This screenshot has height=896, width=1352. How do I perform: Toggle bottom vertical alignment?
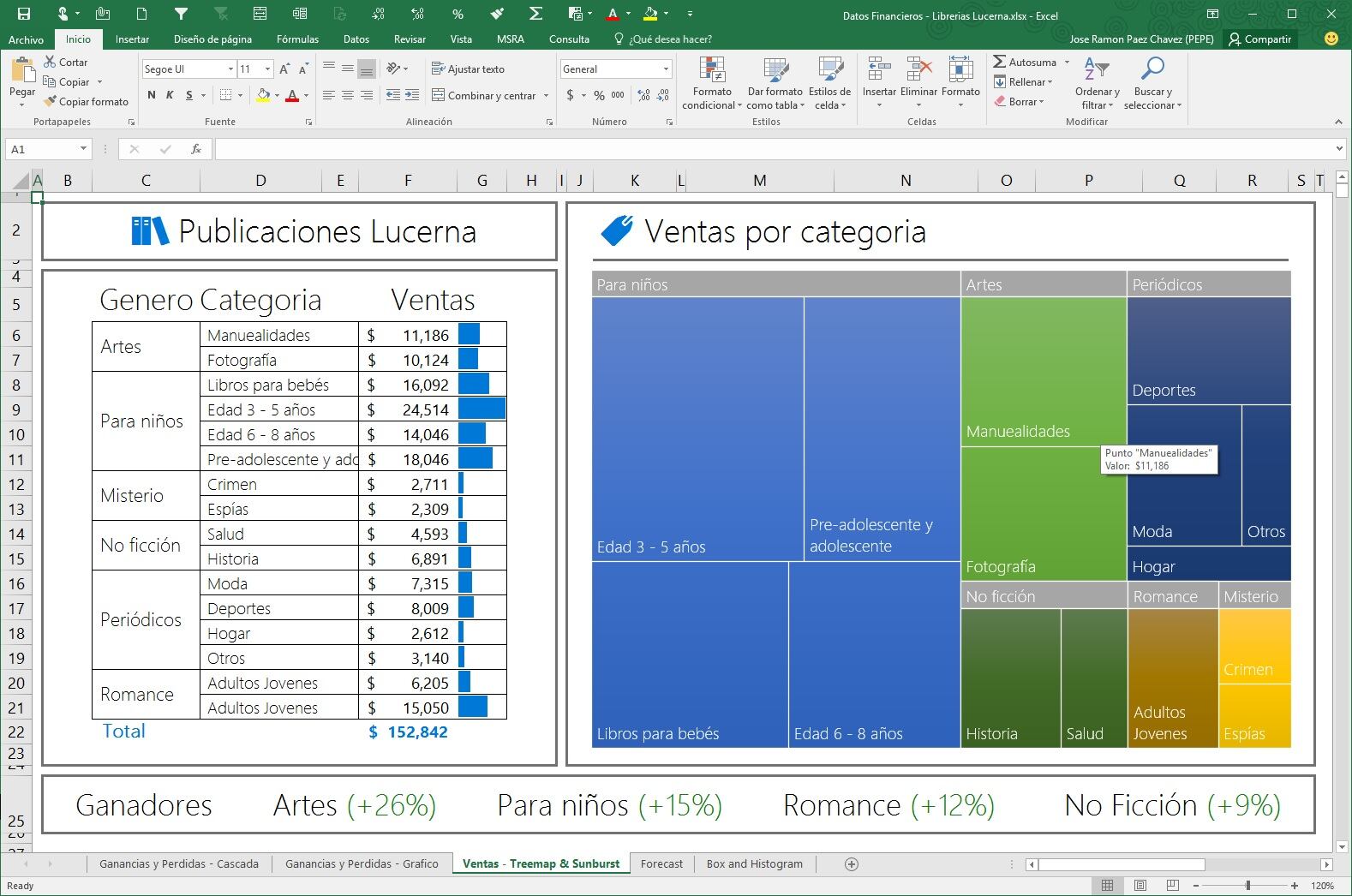click(367, 69)
